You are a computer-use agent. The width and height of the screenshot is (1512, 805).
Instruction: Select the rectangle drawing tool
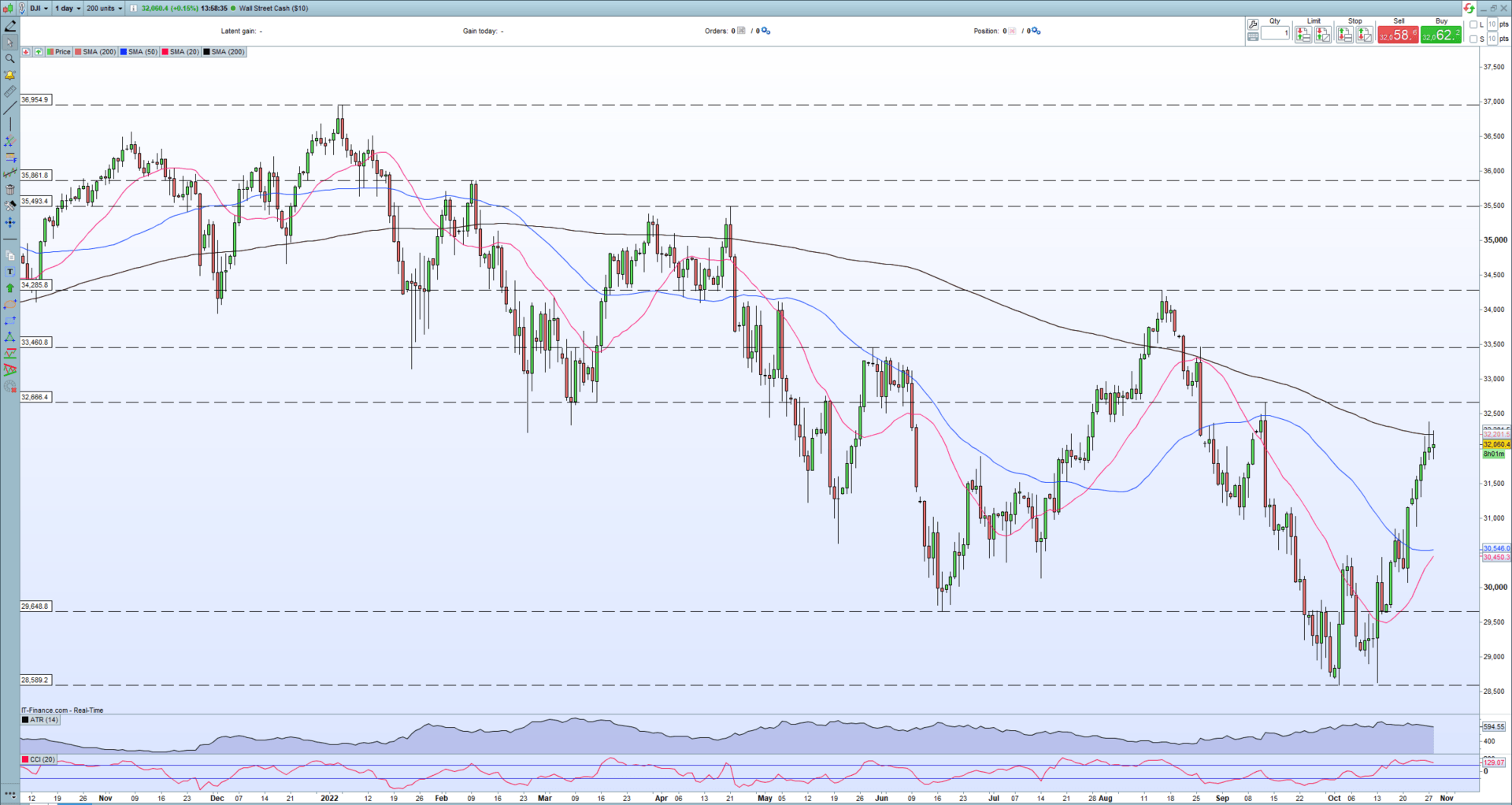(10, 321)
